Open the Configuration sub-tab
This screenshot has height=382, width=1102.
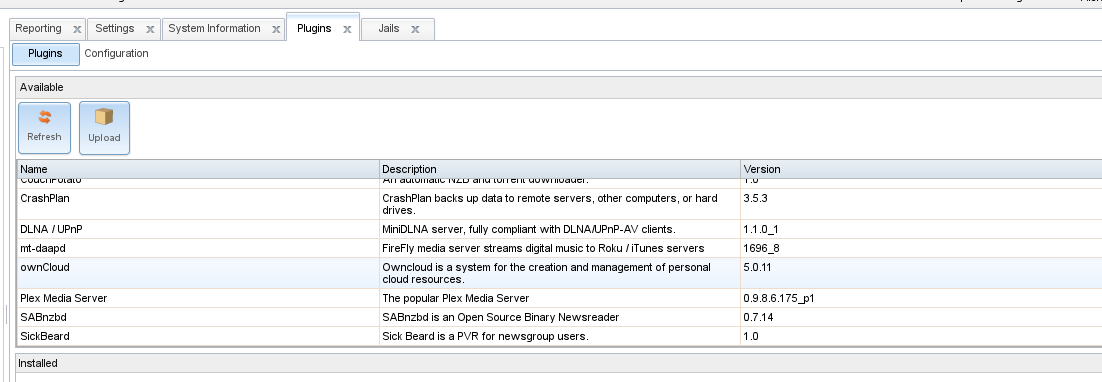coord(117,53)
